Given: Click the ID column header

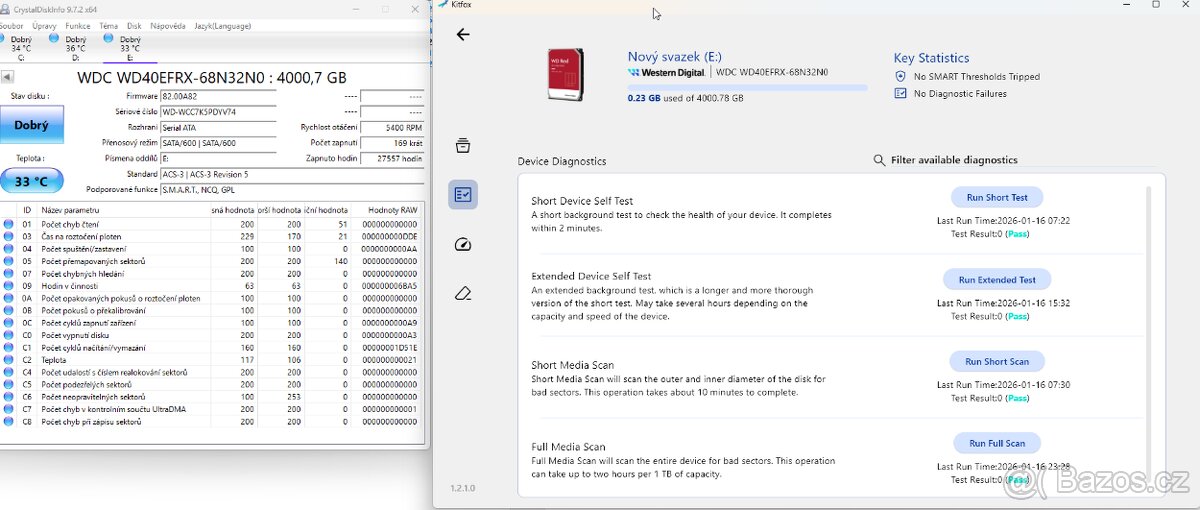Looking at the screenshot, I should click(x=27, y=210).
